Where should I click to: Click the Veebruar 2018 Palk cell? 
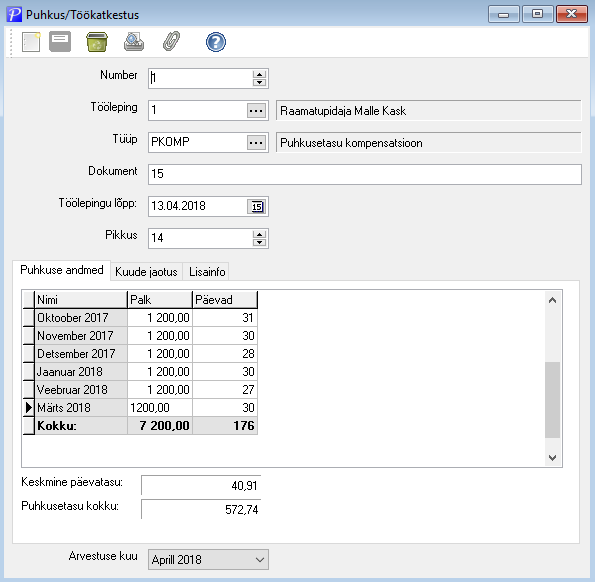point(160,390)
